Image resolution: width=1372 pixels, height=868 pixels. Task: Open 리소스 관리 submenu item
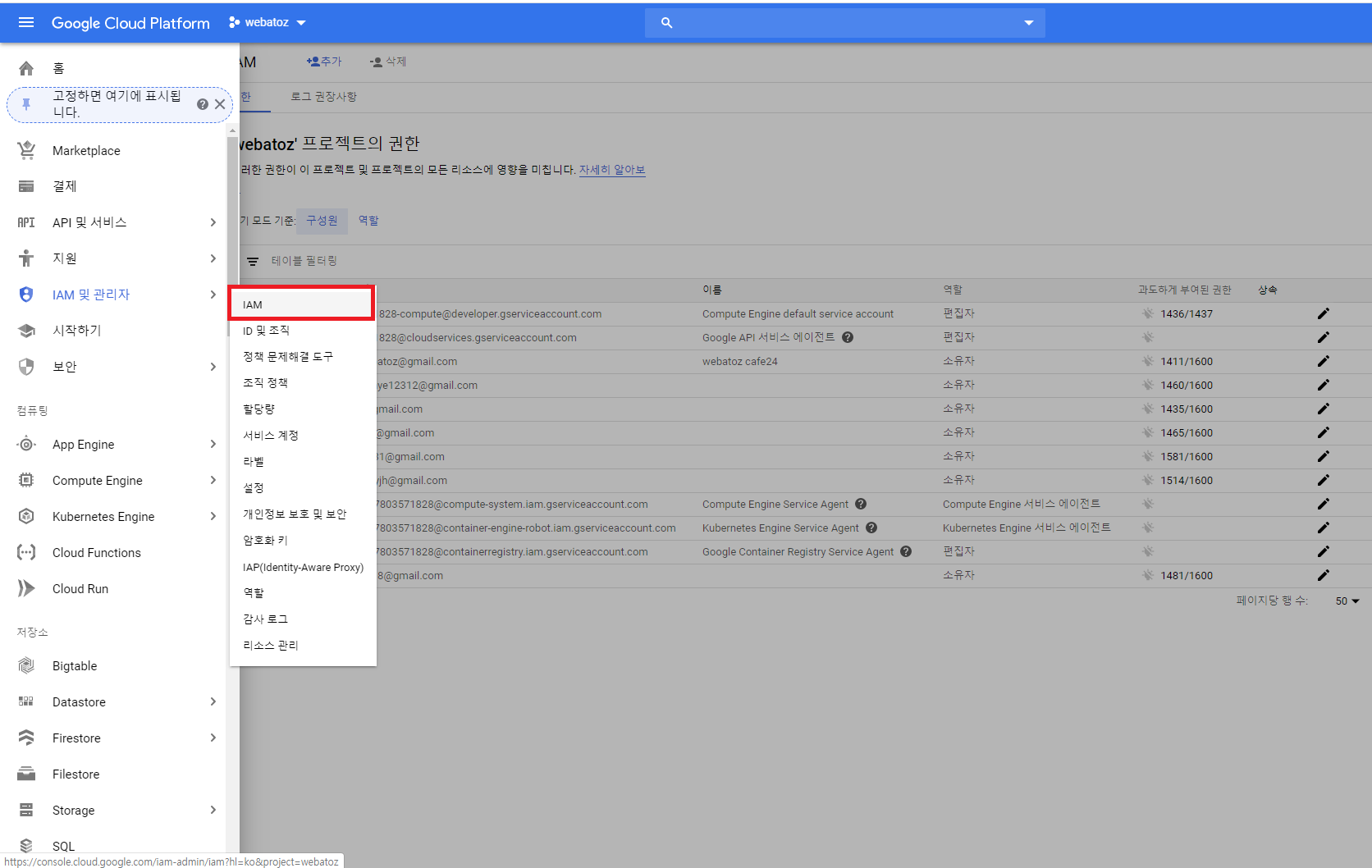tap(302, 646)
